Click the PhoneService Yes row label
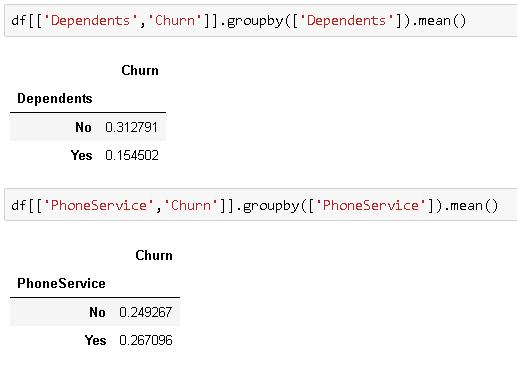This screenshot has width=517, height=365. click(95, 340)
